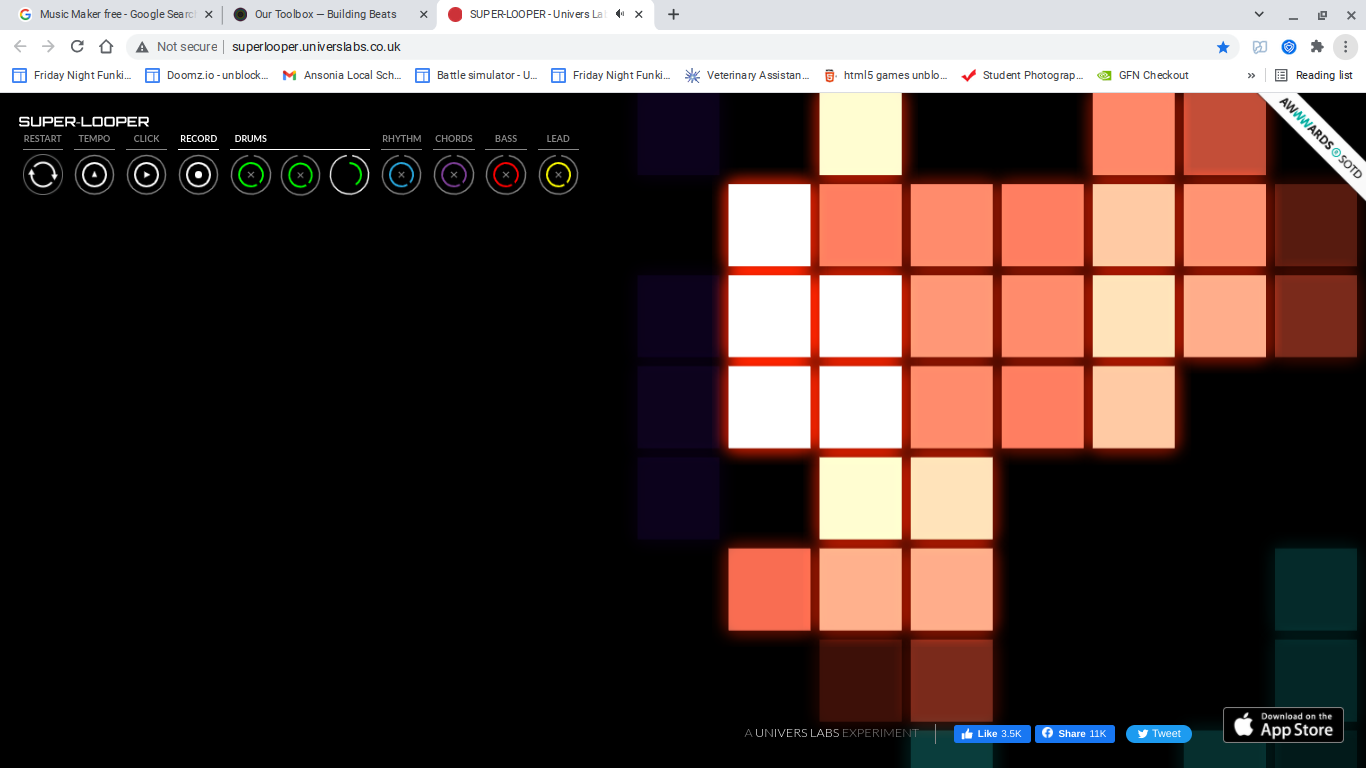Expand the tab search dropdown
The height and width of the screenshot is (768, 1366).
coord(1259,15)
